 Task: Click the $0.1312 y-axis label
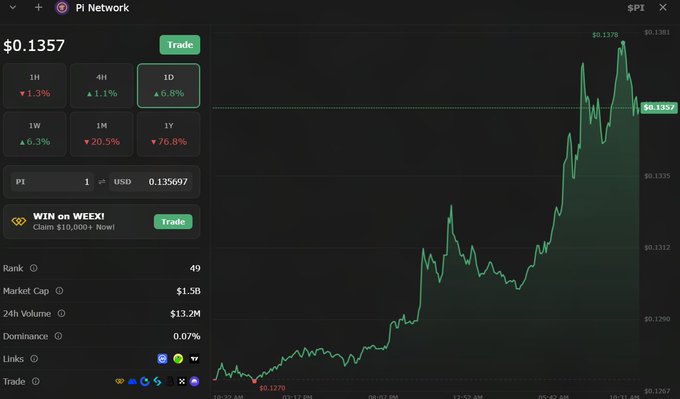(657, 247)
